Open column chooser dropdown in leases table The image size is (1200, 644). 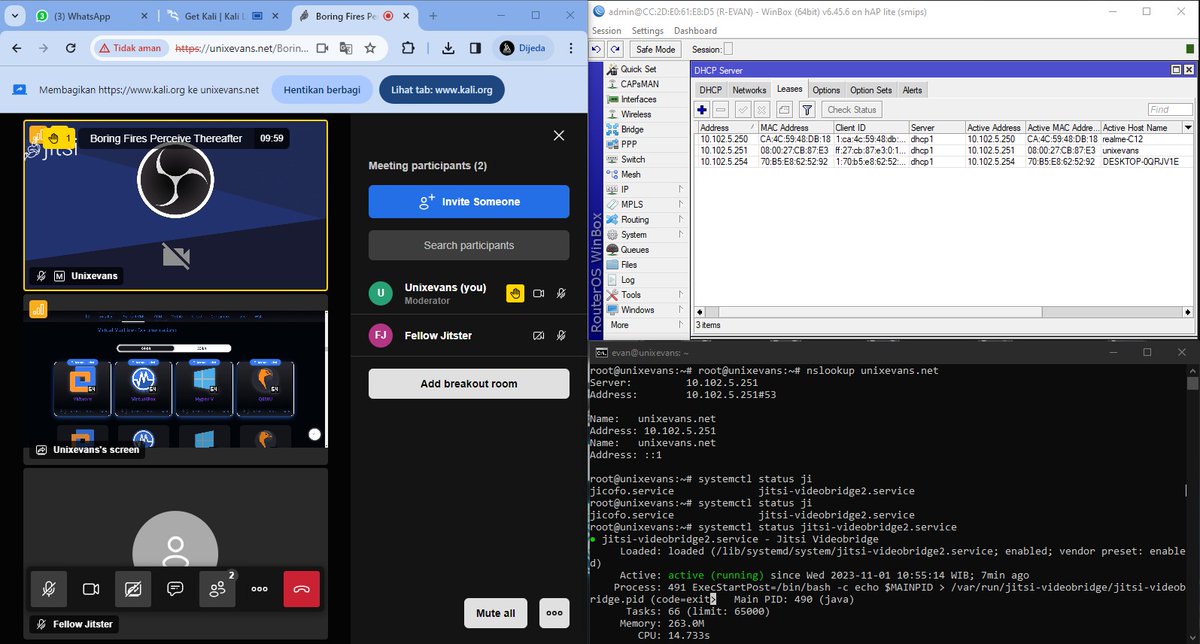1187,127
